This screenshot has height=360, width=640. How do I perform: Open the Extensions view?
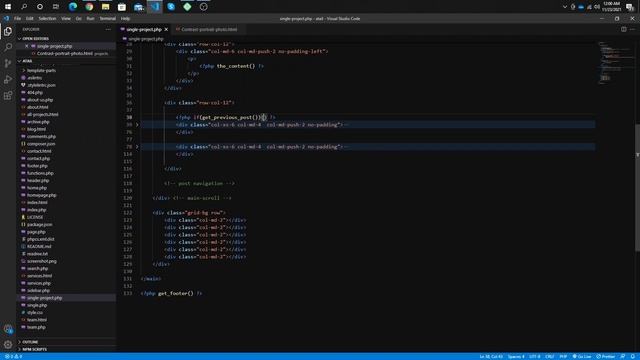[x=8, y=96]
